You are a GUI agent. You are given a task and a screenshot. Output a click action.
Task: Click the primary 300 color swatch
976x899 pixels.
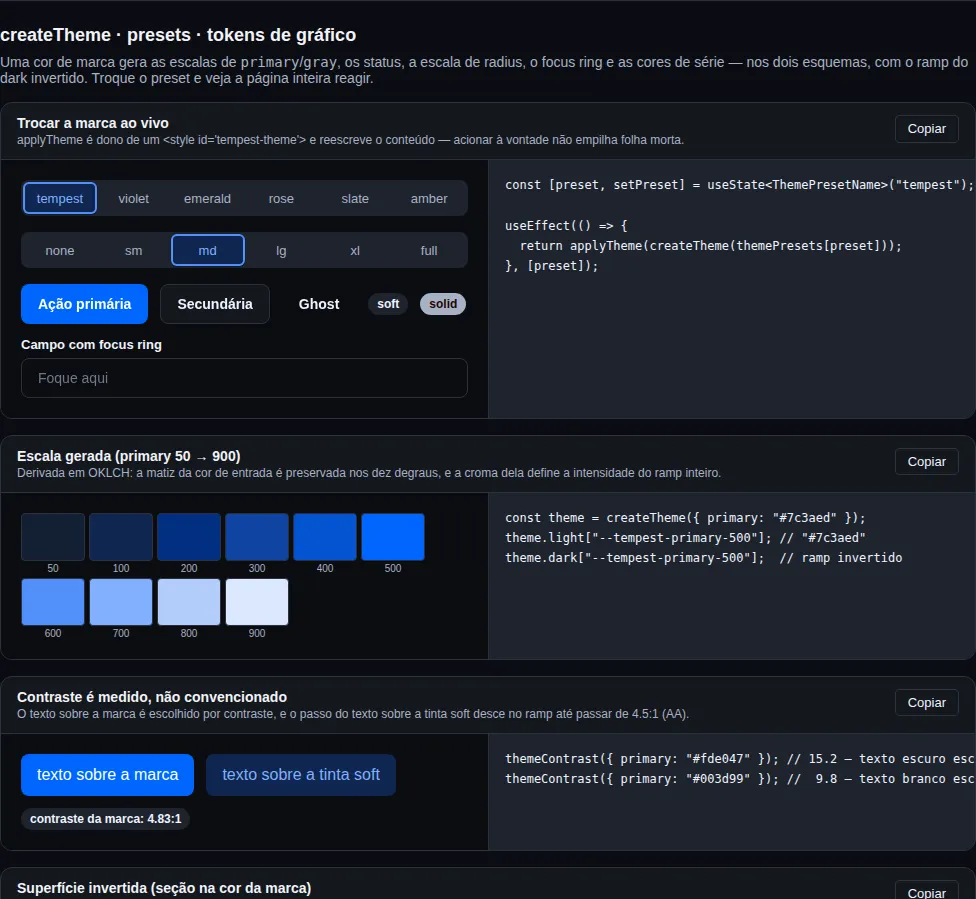[x=256, y=537]
